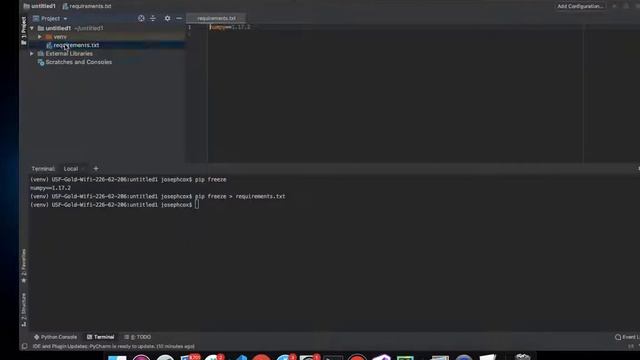
Task: Click the Add Configuration button
Action: point(580,6)
